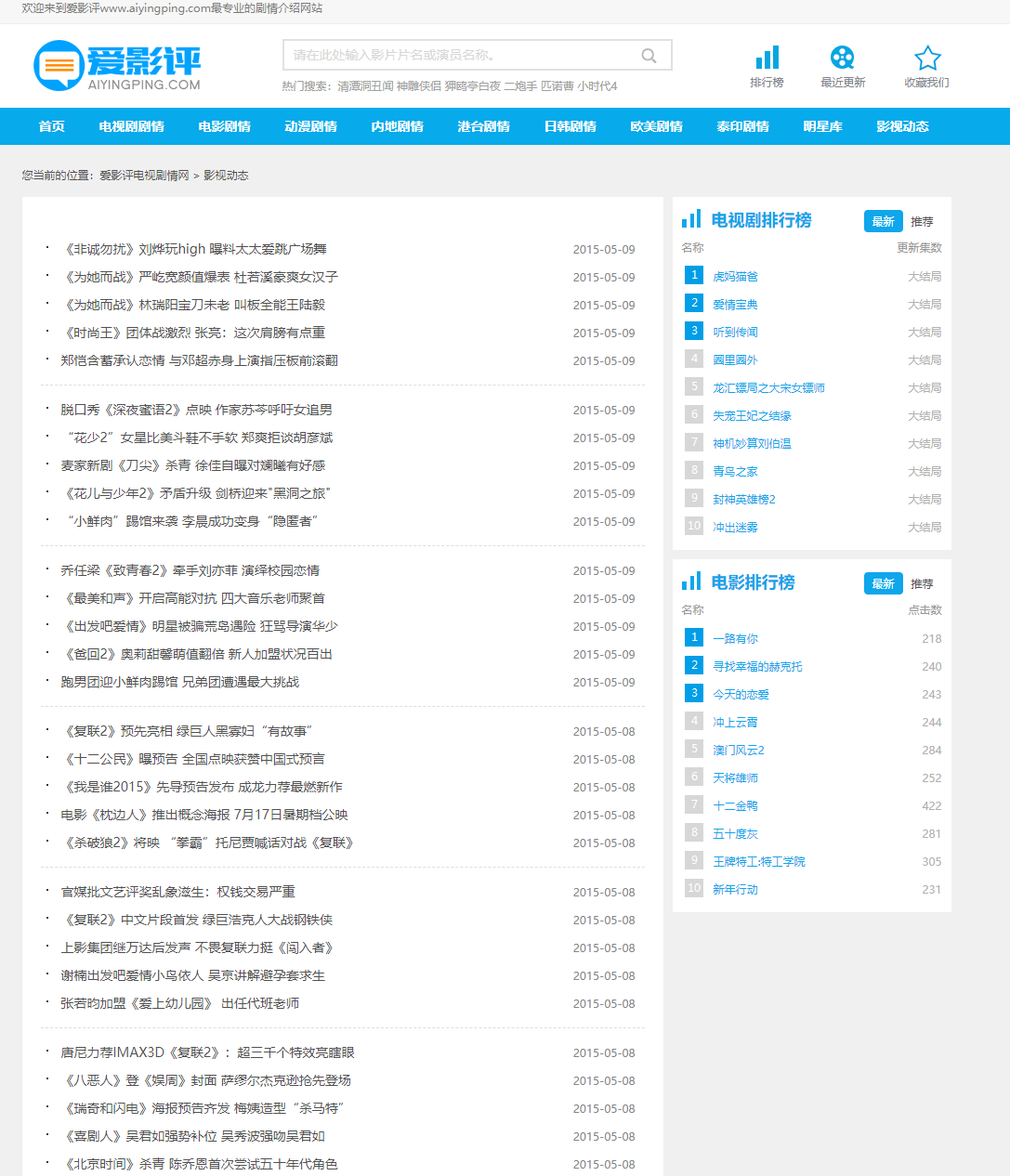Open 日韩剧情 navigation item
This screenshot has height=1176, width=1010.
(x=571, y=126)
